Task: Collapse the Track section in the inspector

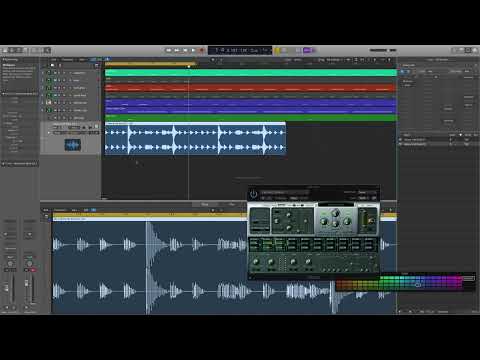Action: click(3, 164)
